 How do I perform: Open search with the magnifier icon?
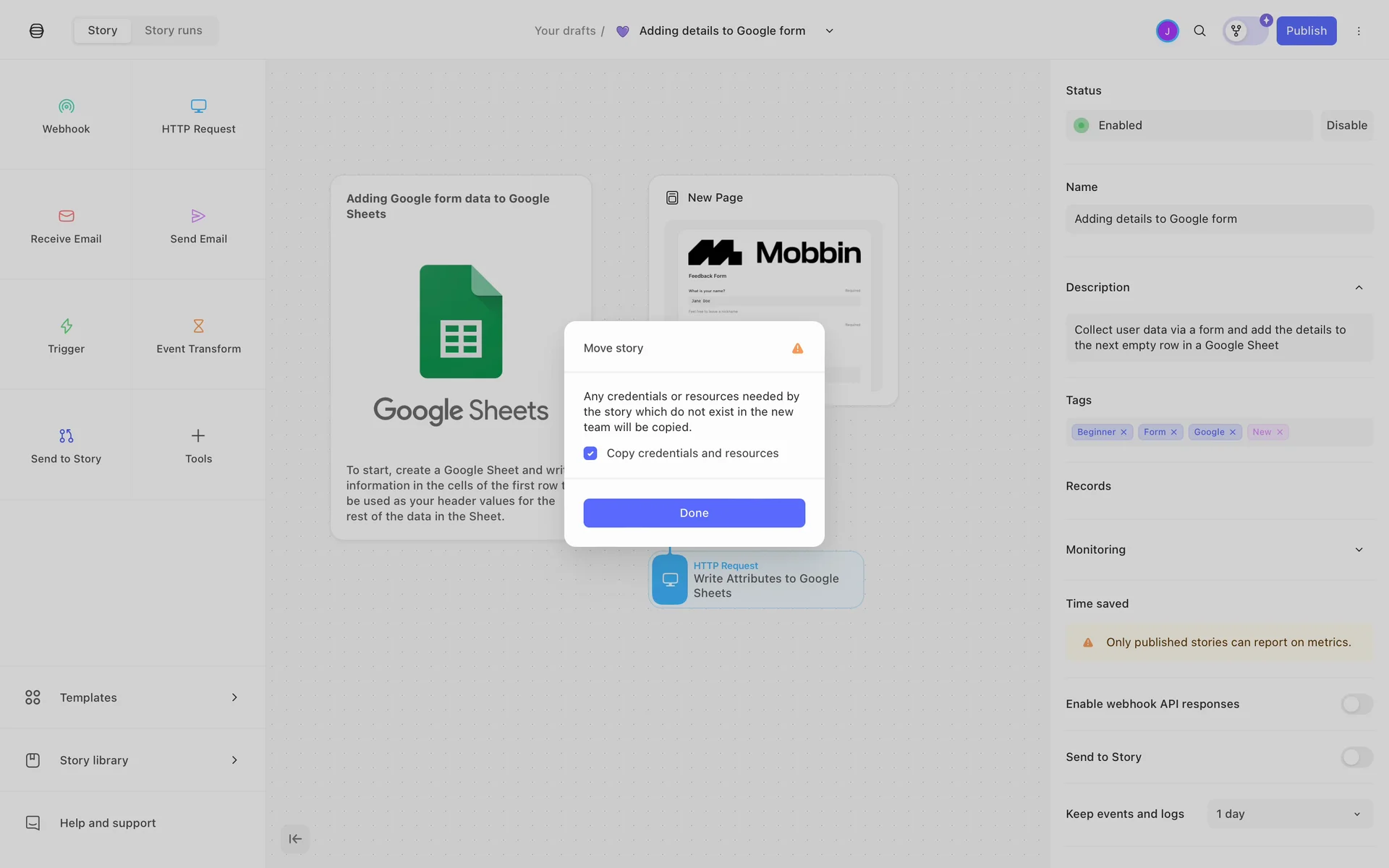pos(1199,31)
